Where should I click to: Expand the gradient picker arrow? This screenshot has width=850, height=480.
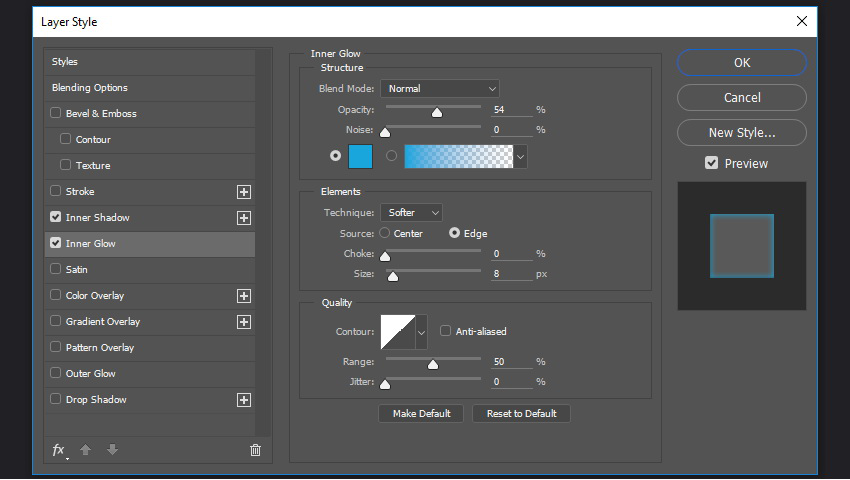[x=520, y=157]
